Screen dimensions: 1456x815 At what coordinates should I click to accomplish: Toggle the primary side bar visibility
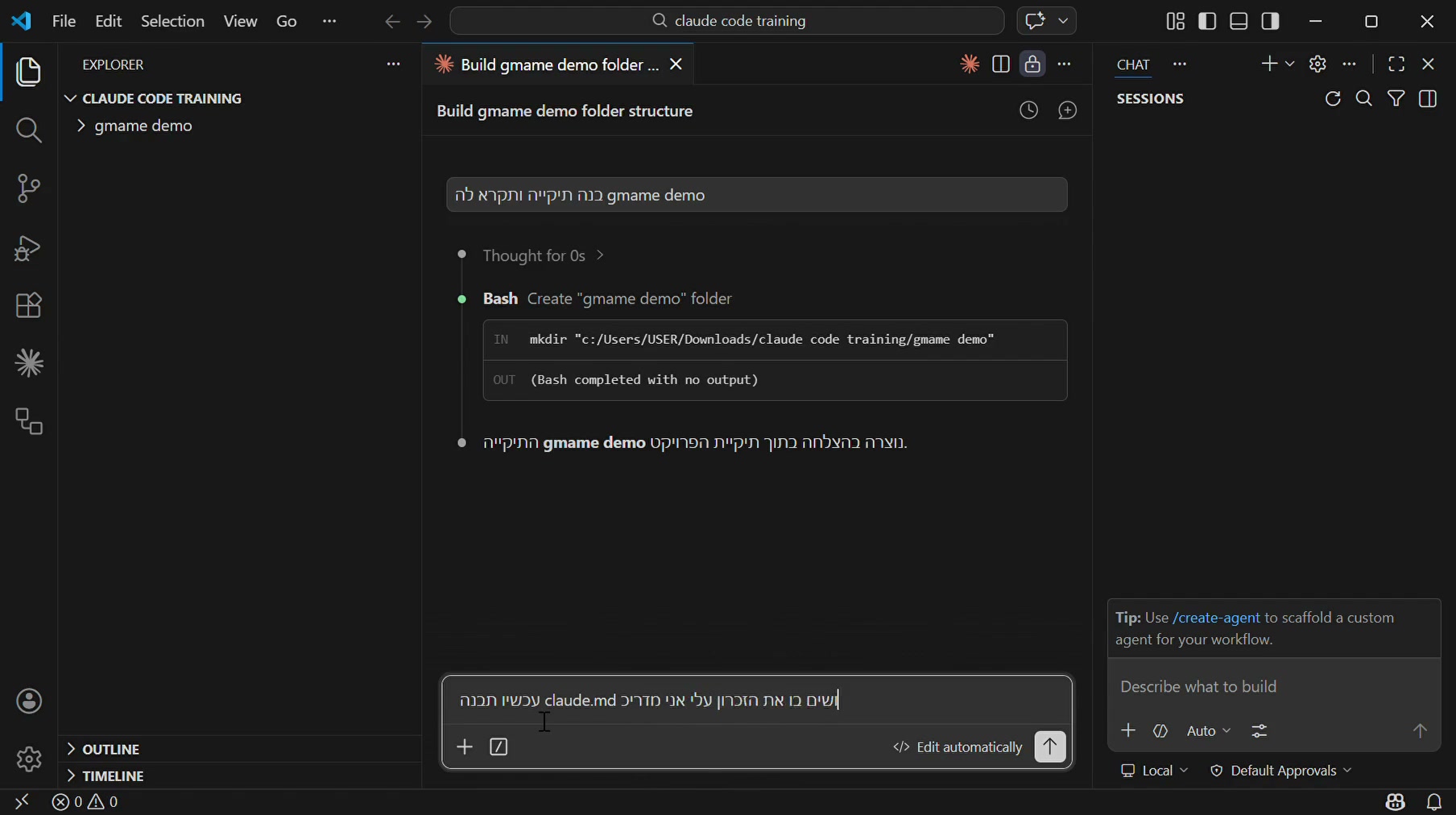tap(1207, 22)
